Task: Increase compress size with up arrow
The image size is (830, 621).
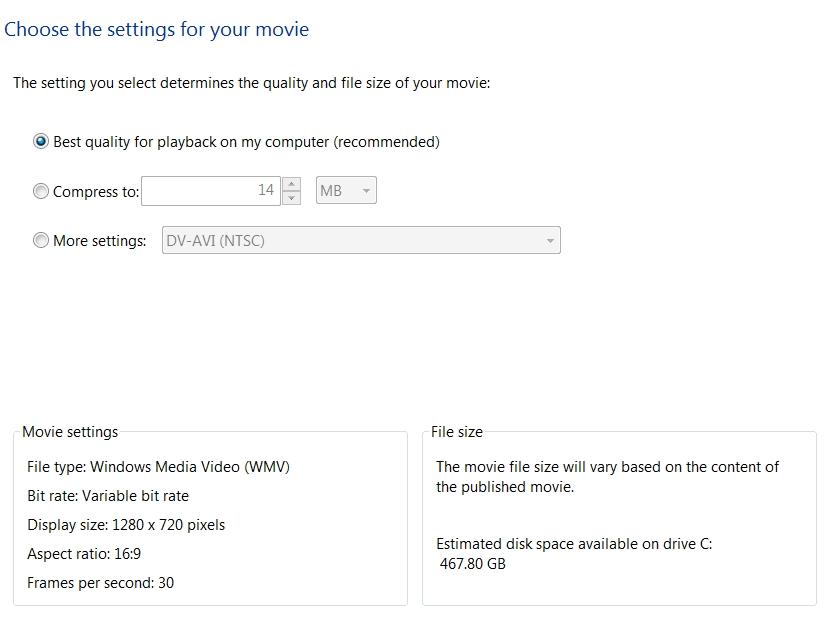Action: (292, 184)
